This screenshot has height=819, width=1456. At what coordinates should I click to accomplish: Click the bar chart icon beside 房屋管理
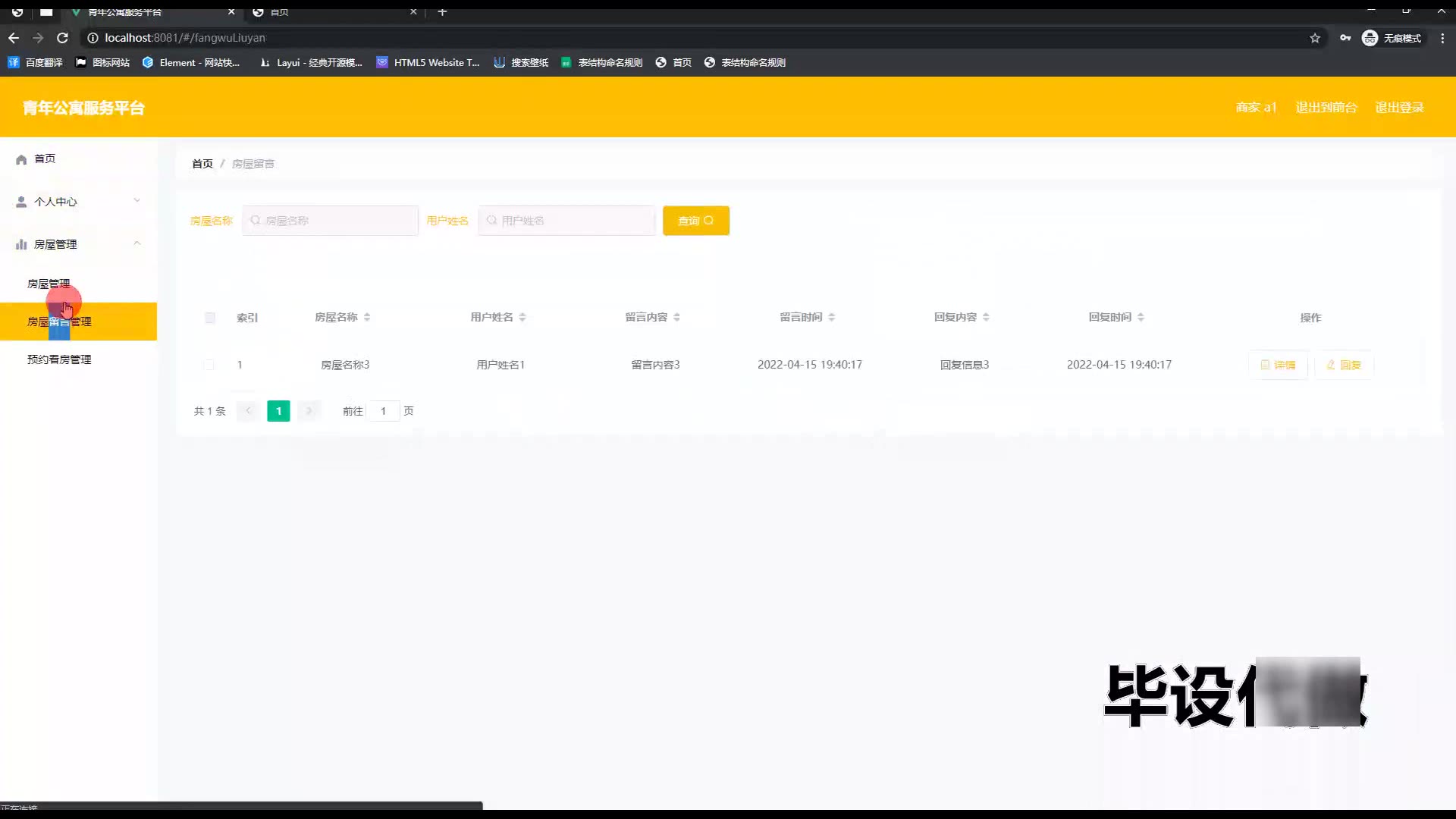click(21, 244)
